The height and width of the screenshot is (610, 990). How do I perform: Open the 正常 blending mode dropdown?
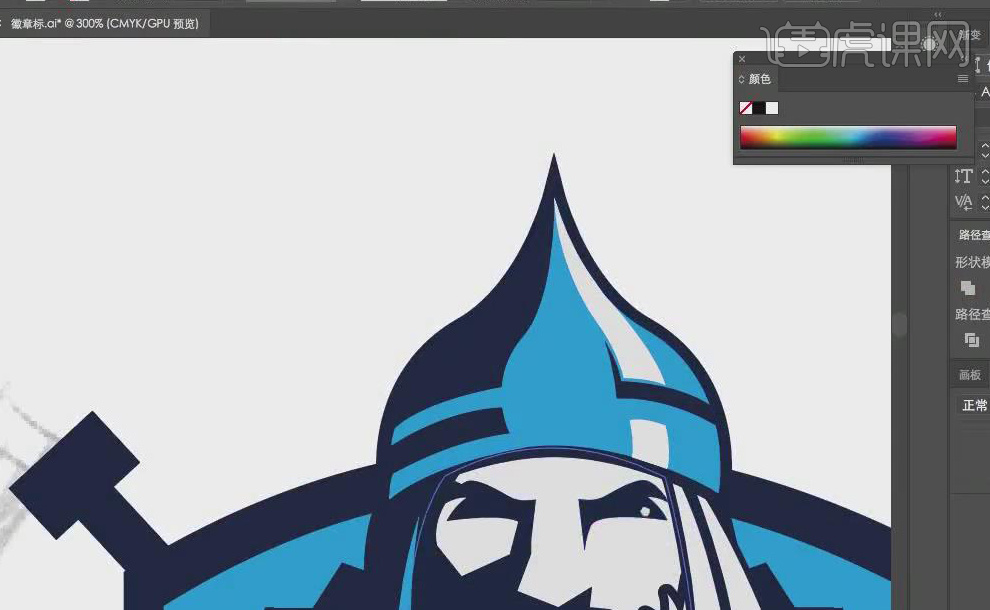tap(974, 405)
